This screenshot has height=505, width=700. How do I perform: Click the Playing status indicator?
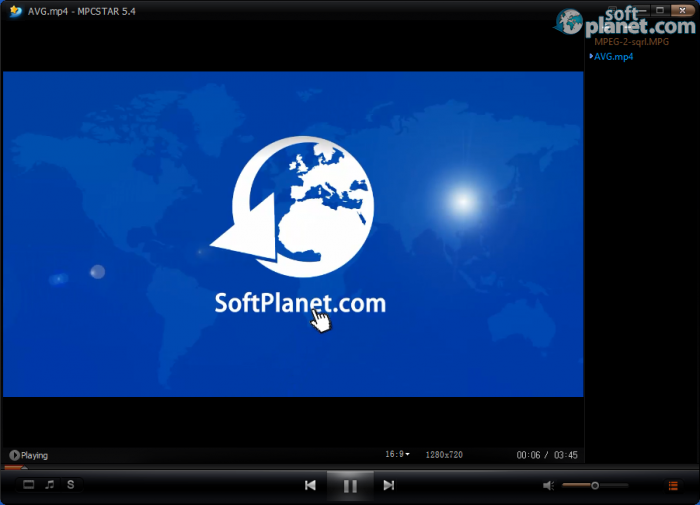tap(29, 455)
